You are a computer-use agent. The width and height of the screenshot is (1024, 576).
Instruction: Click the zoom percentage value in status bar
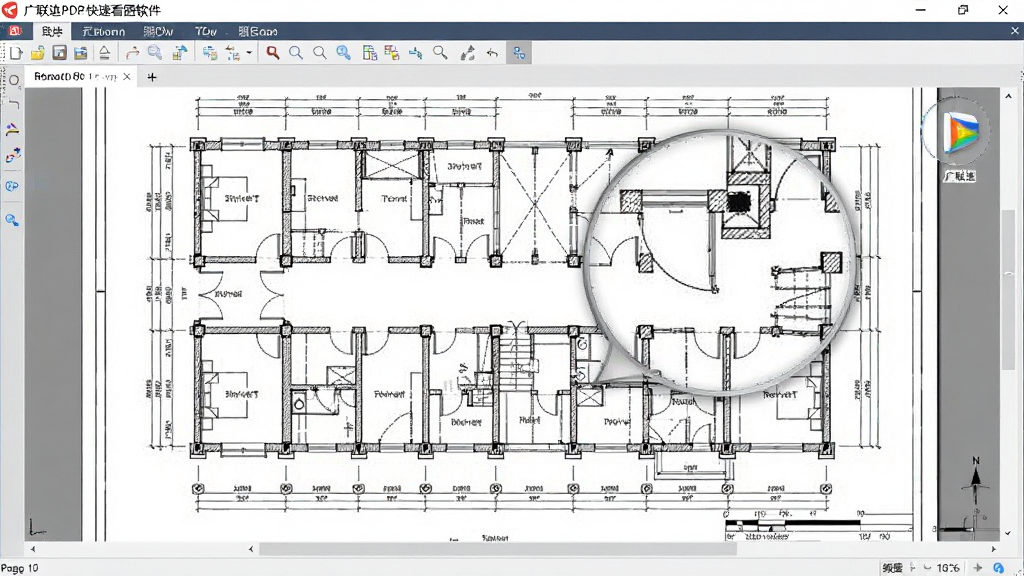(948, 568)
